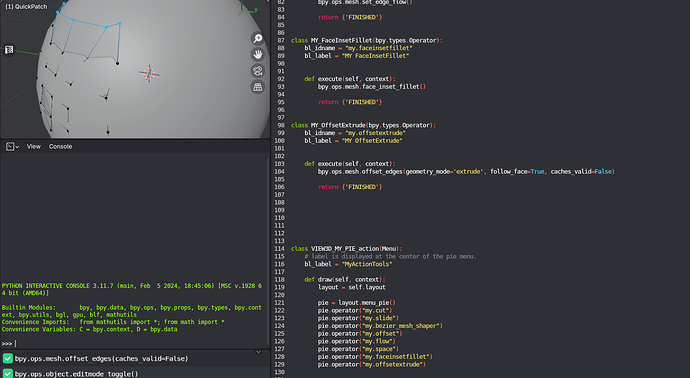Click the line pie.operator("my.slide")
Image resolution: width=690 pixels, height=378 pixels.
(x=358, y=318)
